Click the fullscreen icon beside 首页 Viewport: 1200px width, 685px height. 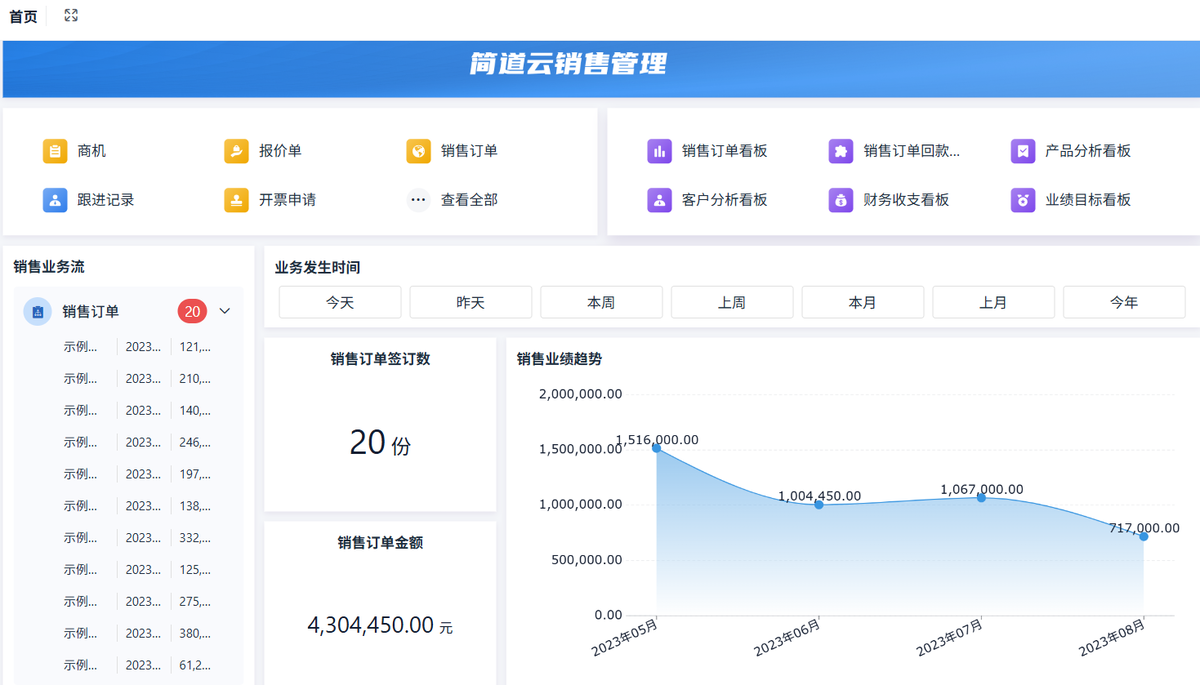click(x=71, y=16)
